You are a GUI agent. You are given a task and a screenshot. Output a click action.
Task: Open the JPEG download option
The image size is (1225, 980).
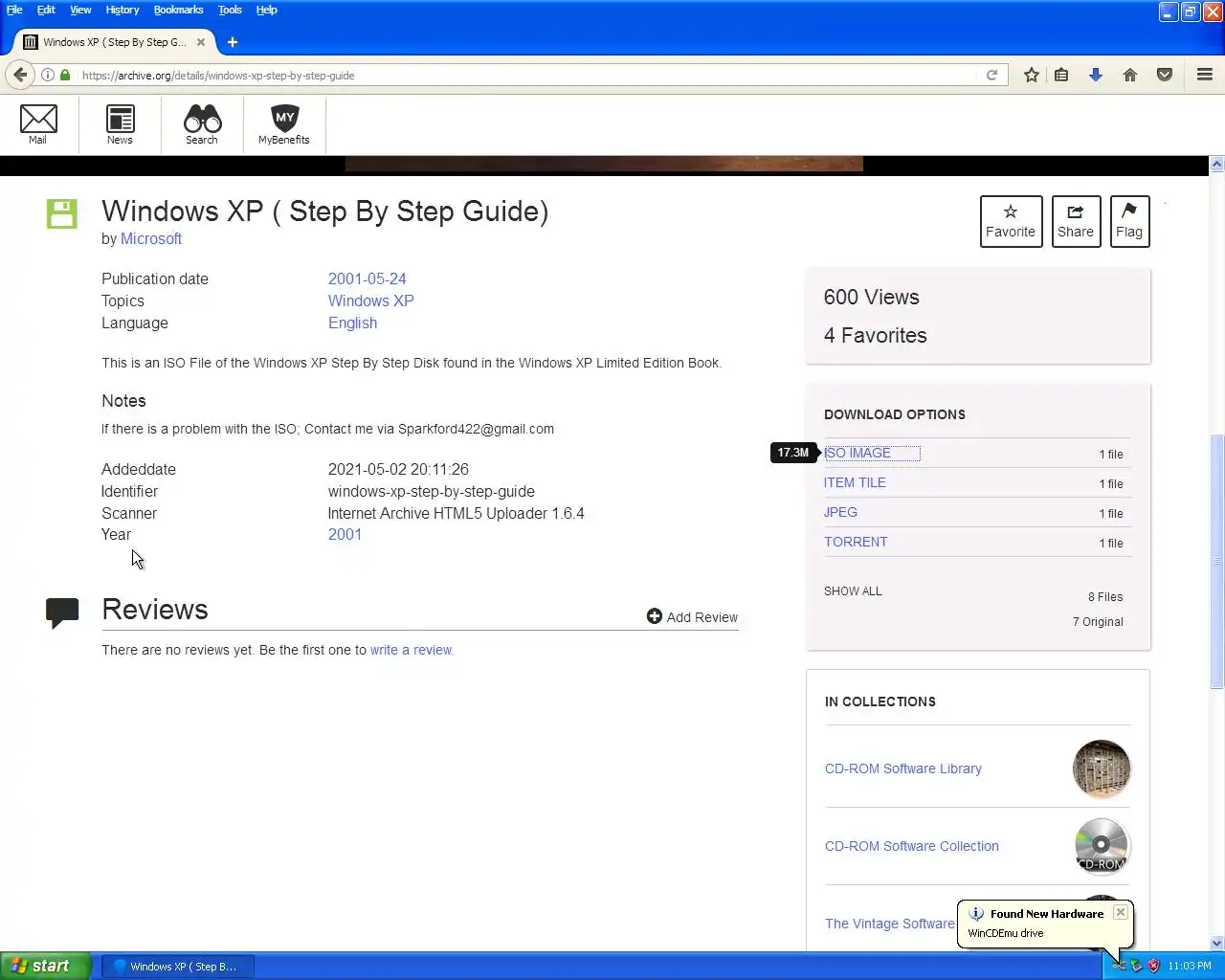point(840,513)
